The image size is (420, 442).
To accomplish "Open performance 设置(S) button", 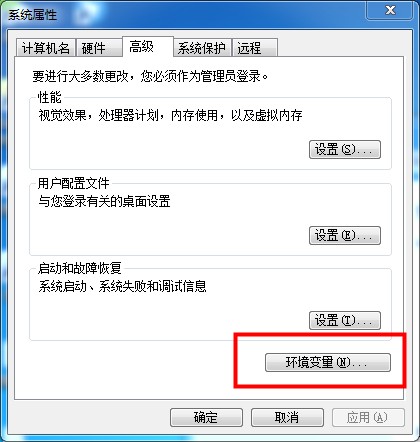I will 345,149.
